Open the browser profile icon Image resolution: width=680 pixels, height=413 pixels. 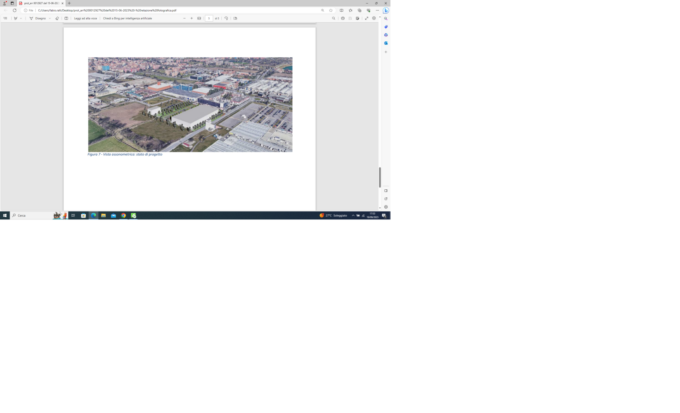click(x=5, y=3)
